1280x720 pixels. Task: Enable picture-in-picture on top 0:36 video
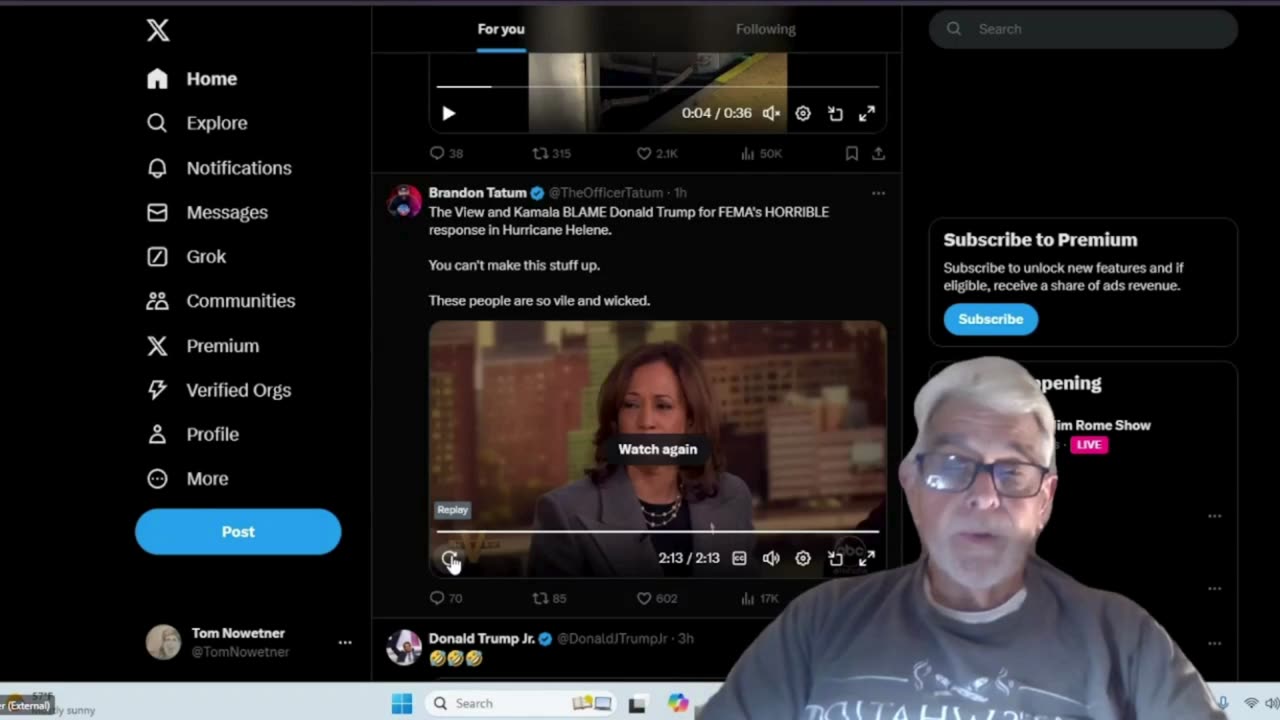835,113
